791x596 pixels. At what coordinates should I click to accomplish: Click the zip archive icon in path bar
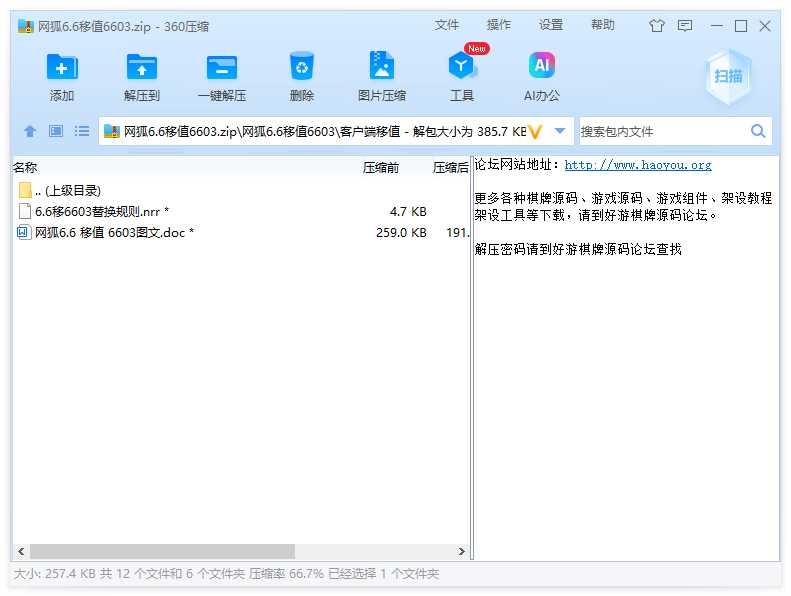[111, 131]
